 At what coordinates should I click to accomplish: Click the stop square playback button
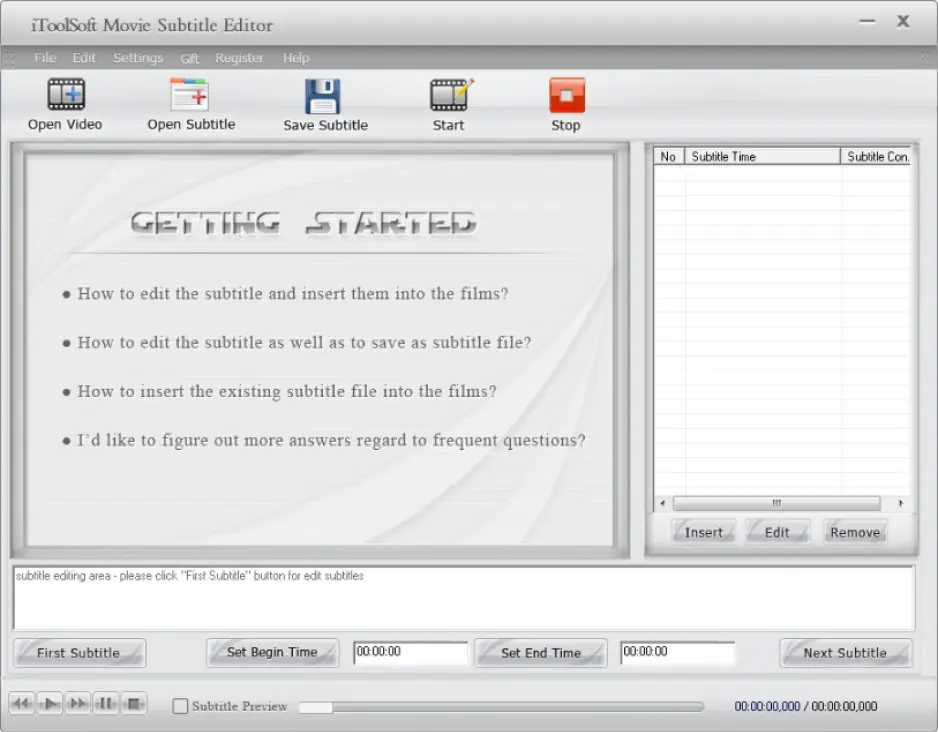pos(133,703)
